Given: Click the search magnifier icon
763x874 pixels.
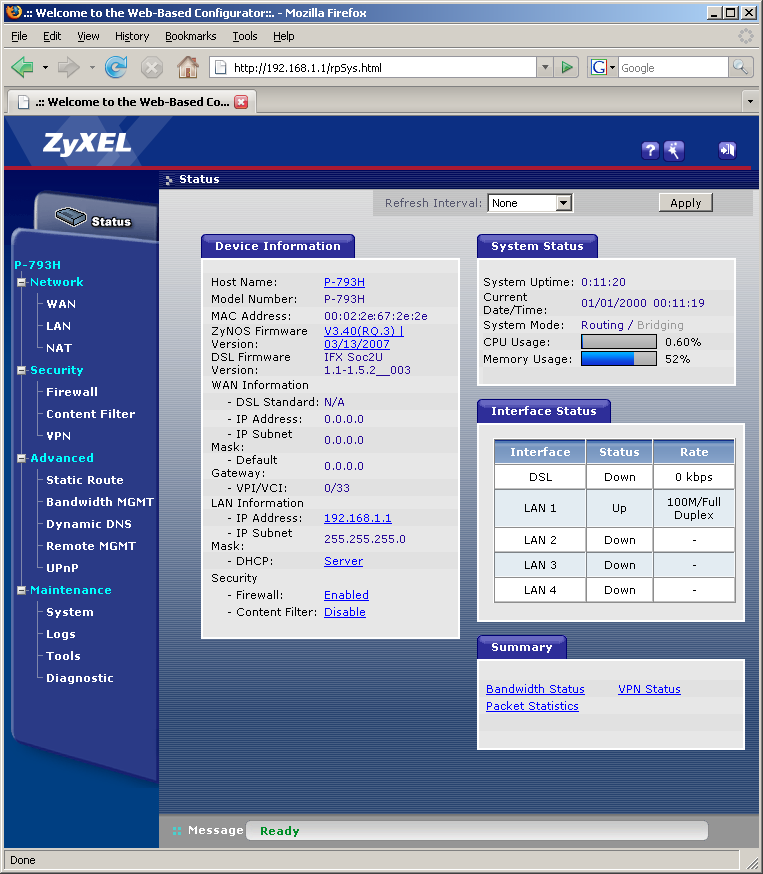Looking at the screenshot, I should [x=741, y=67].
